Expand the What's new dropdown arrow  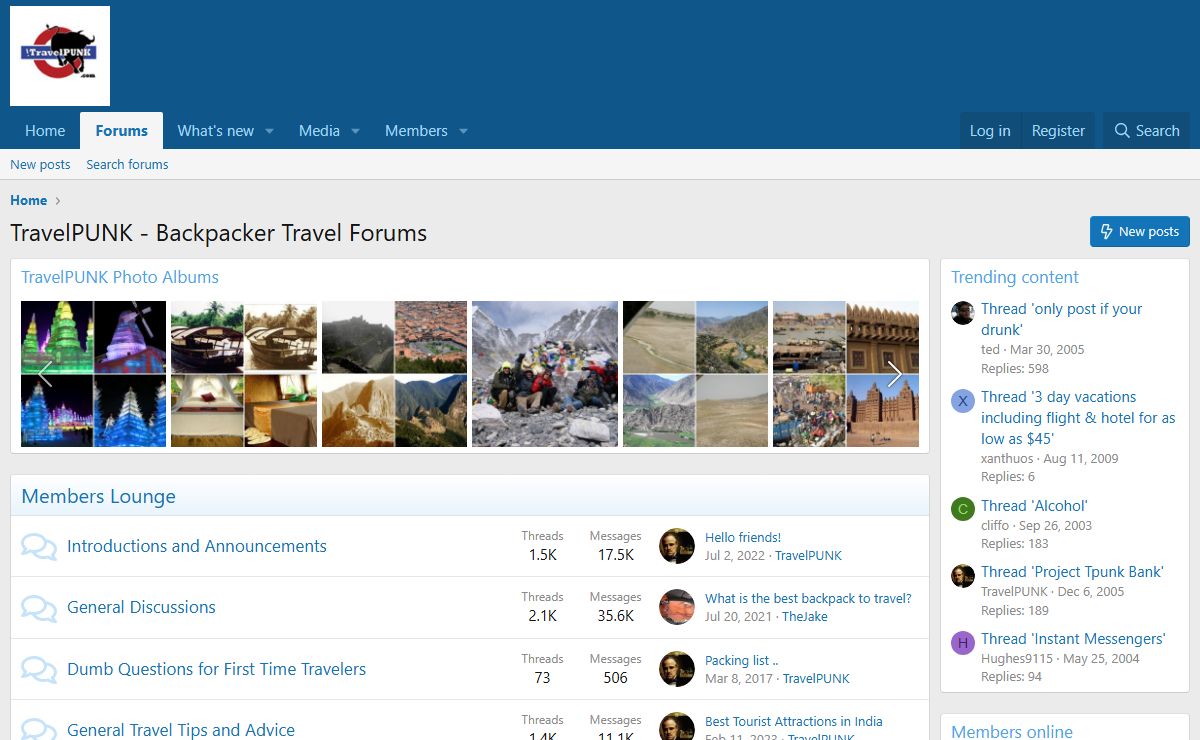tap(269, 131)
